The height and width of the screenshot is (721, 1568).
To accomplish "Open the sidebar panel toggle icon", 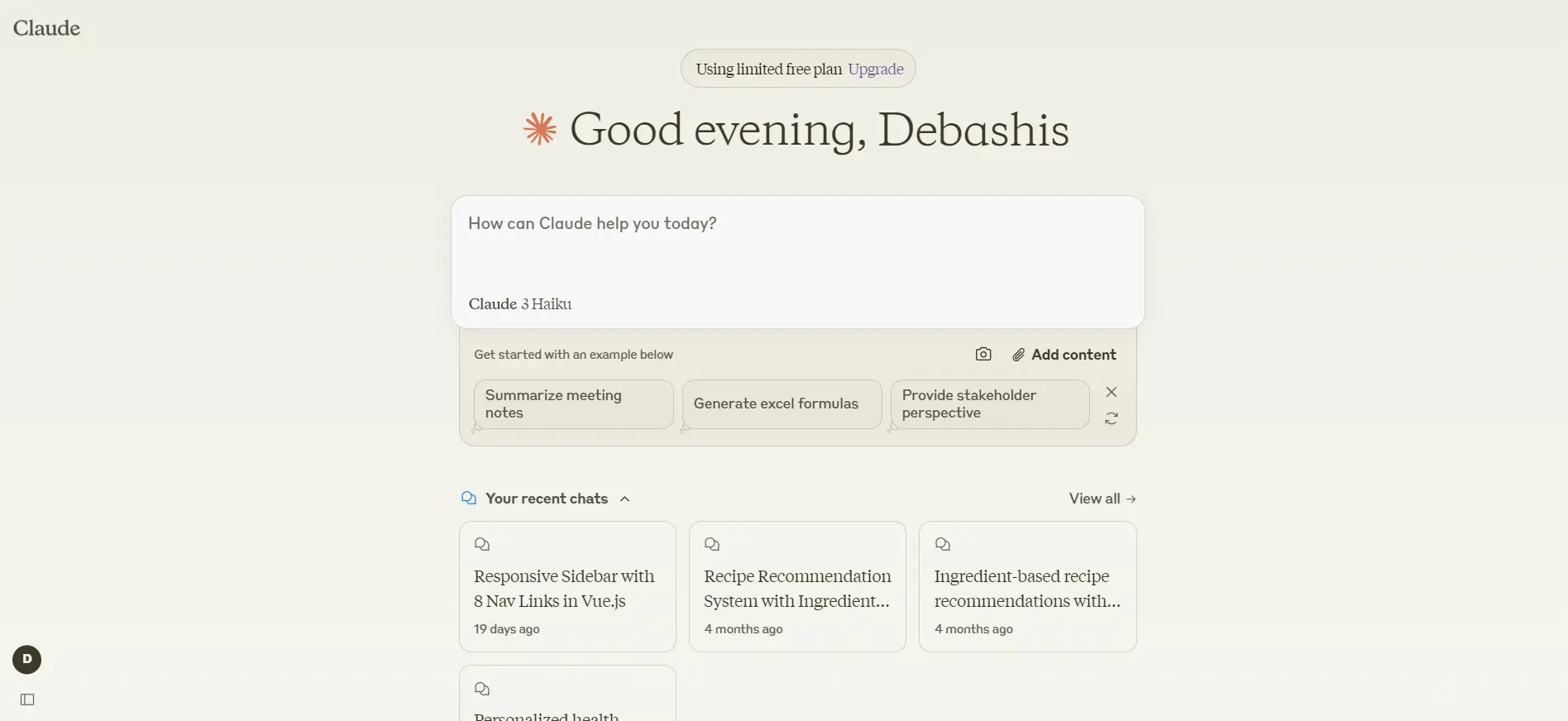I will (27, 700).
